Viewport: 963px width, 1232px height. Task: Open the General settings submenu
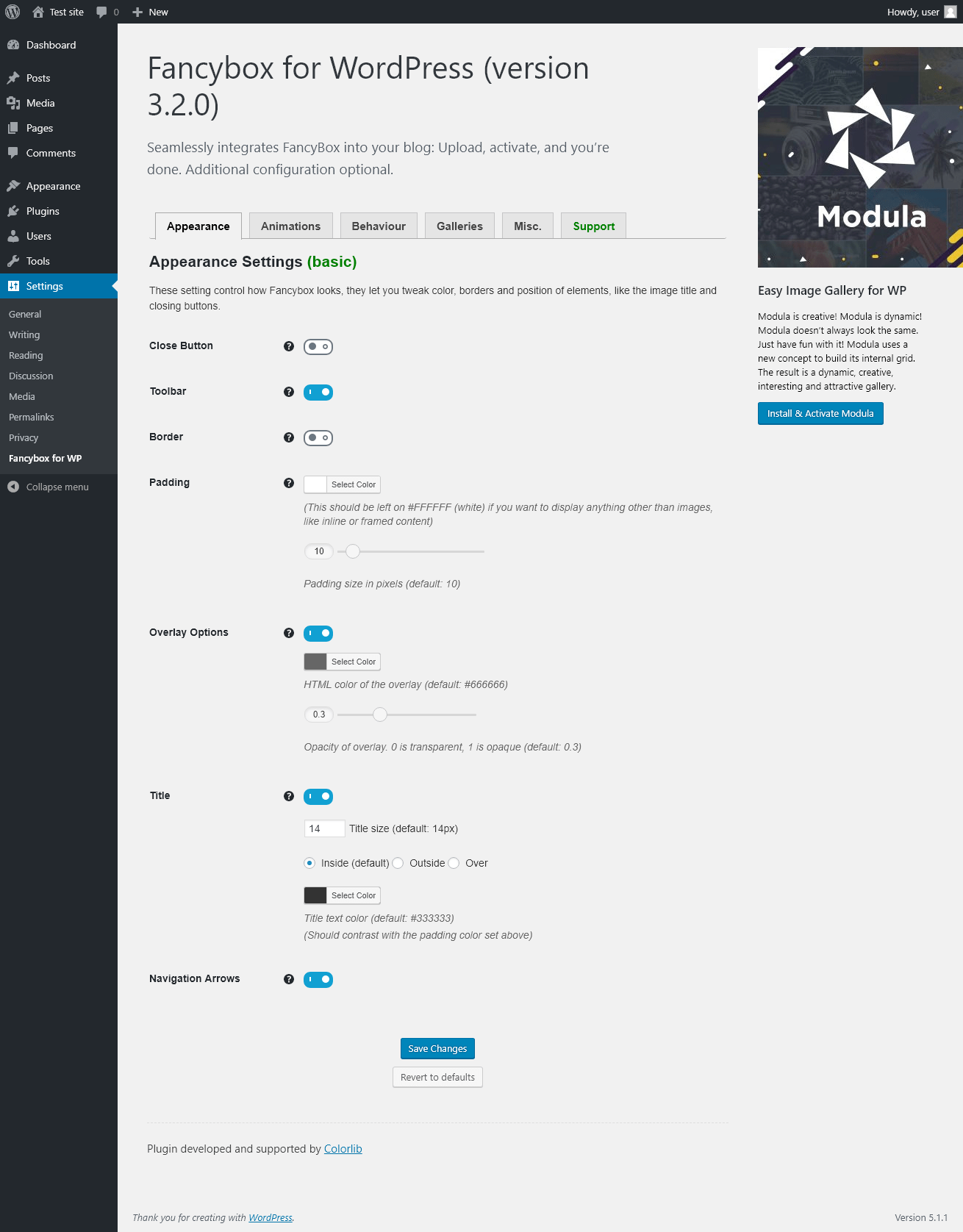coord(25,314)
